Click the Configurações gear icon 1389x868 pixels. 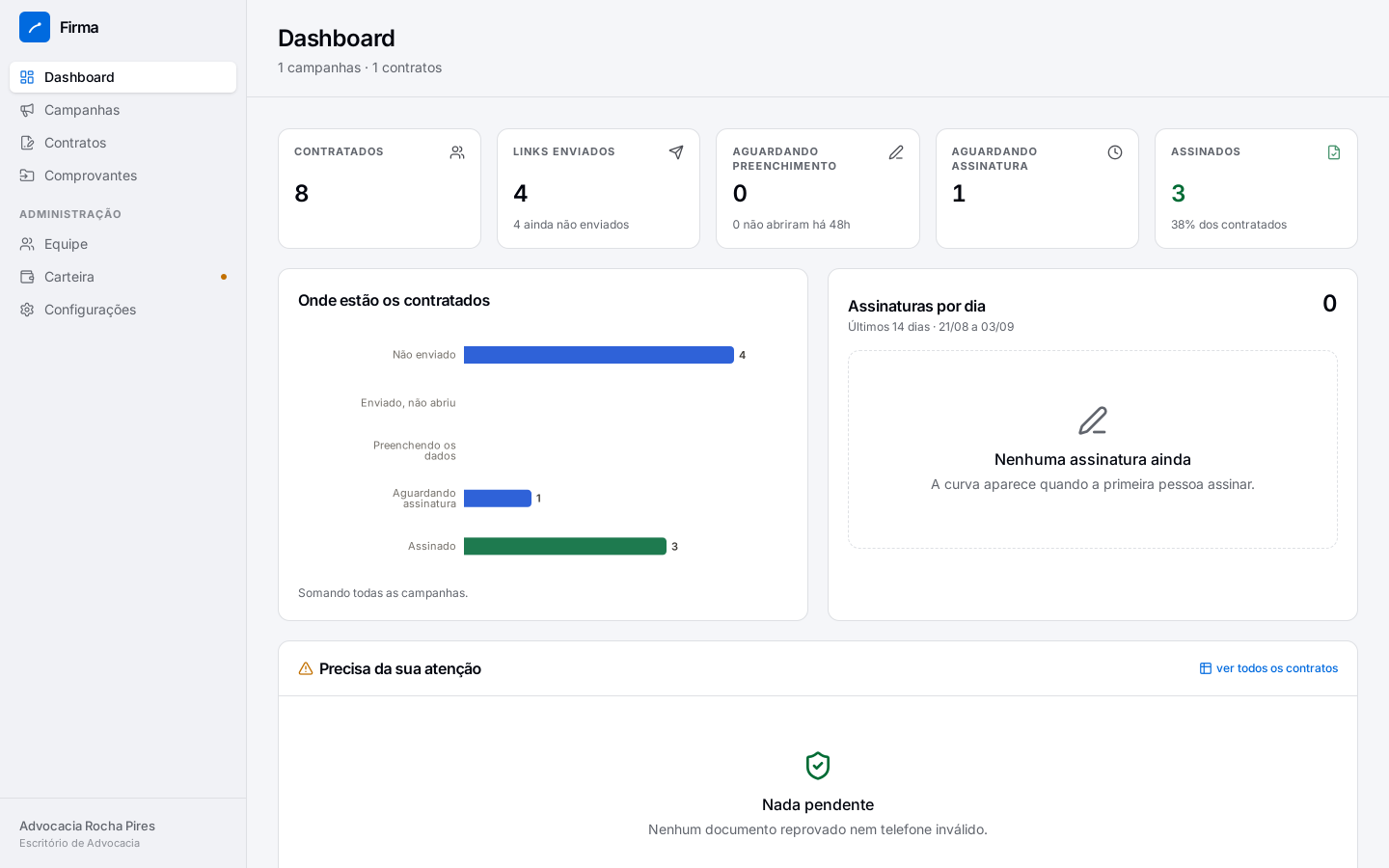(x=27, y=310)
